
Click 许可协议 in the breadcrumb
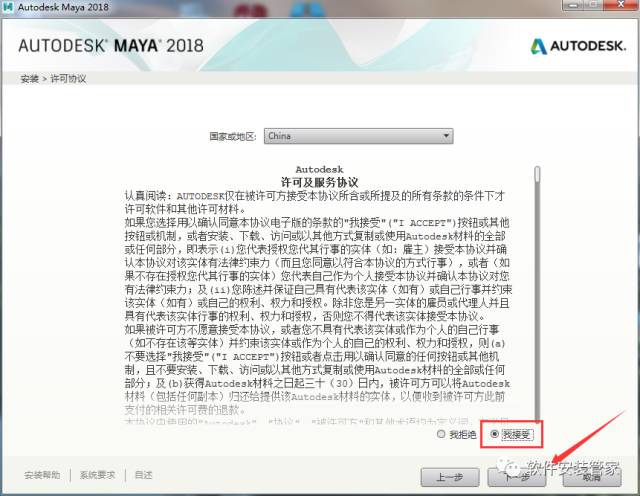coord(68,79)
